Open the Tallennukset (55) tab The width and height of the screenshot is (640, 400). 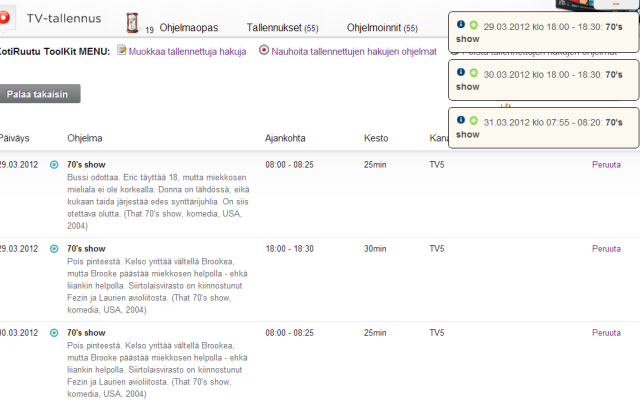[282, 28]
